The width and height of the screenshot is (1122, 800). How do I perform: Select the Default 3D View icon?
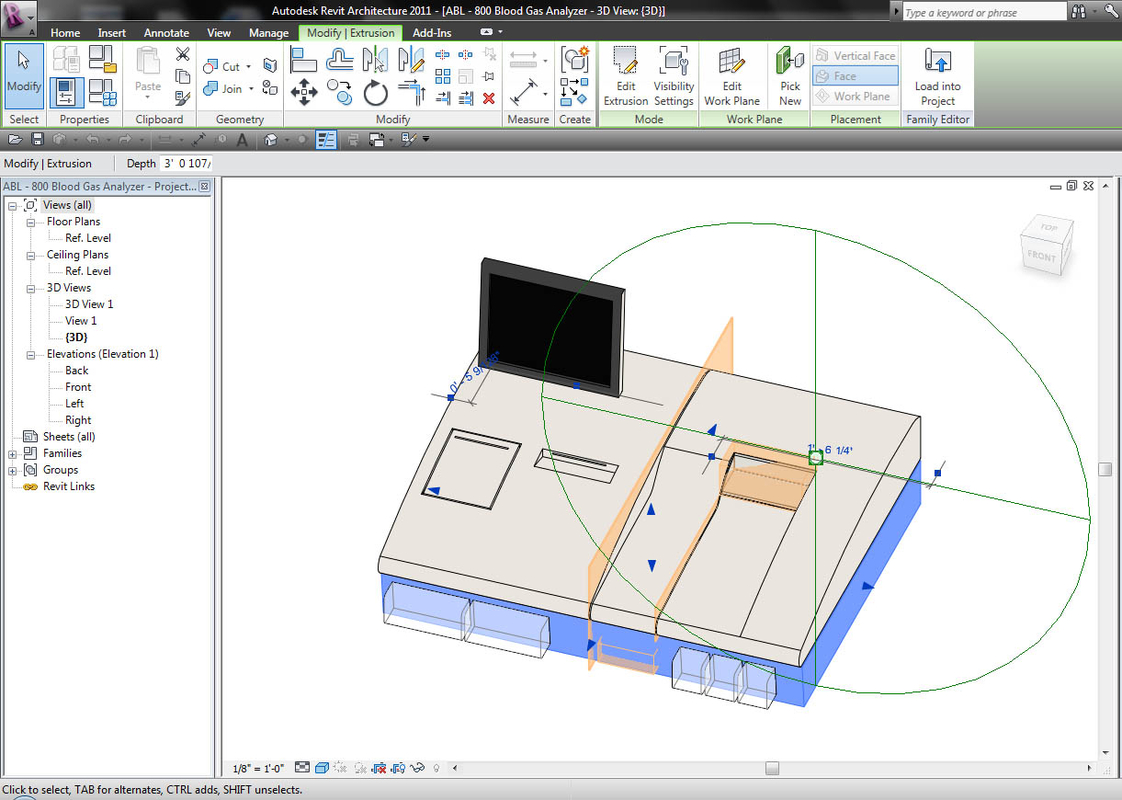coord(269,139)
